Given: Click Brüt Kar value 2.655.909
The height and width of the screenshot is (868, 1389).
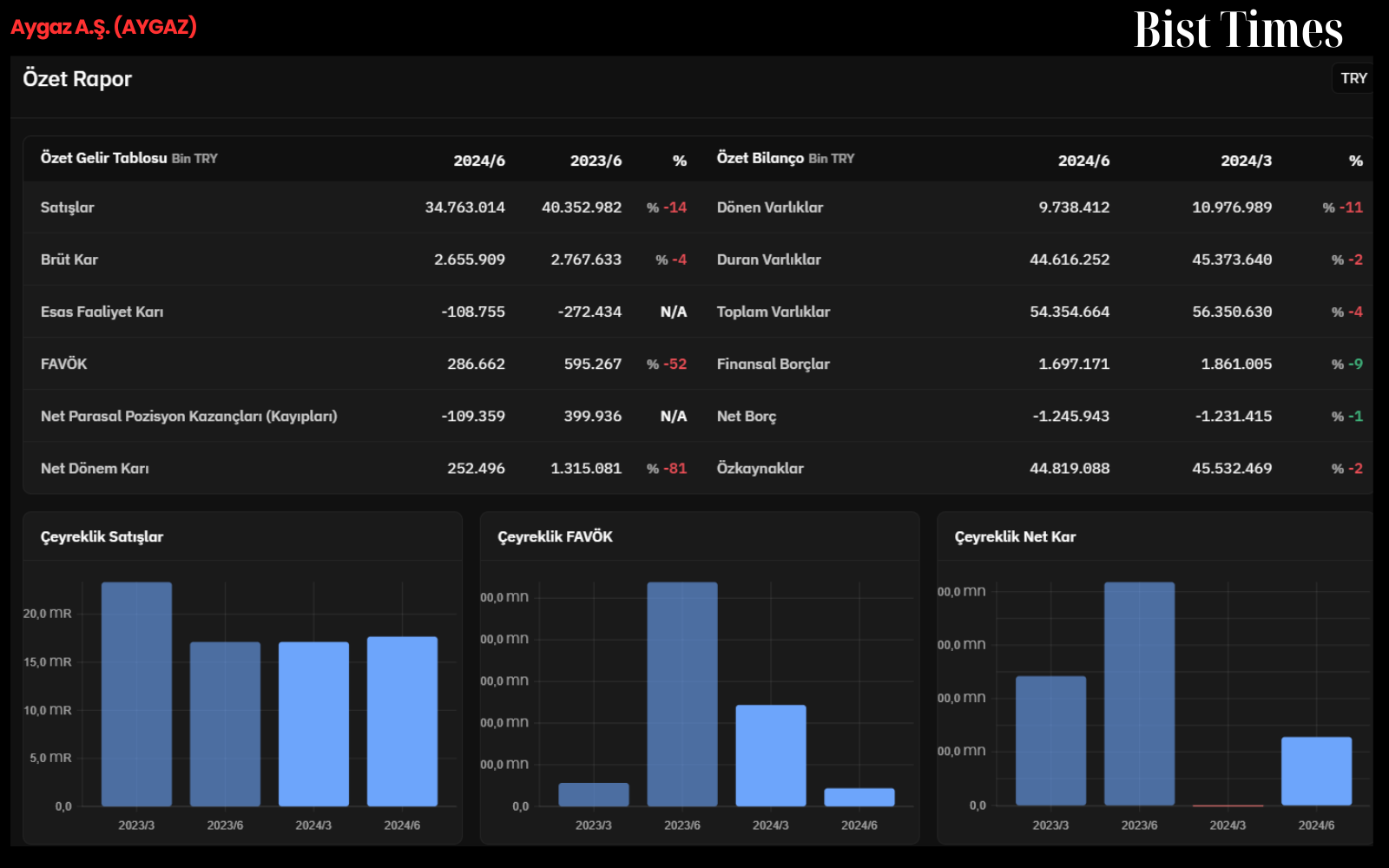Looking at the screenshot, I should pos(470,260).
